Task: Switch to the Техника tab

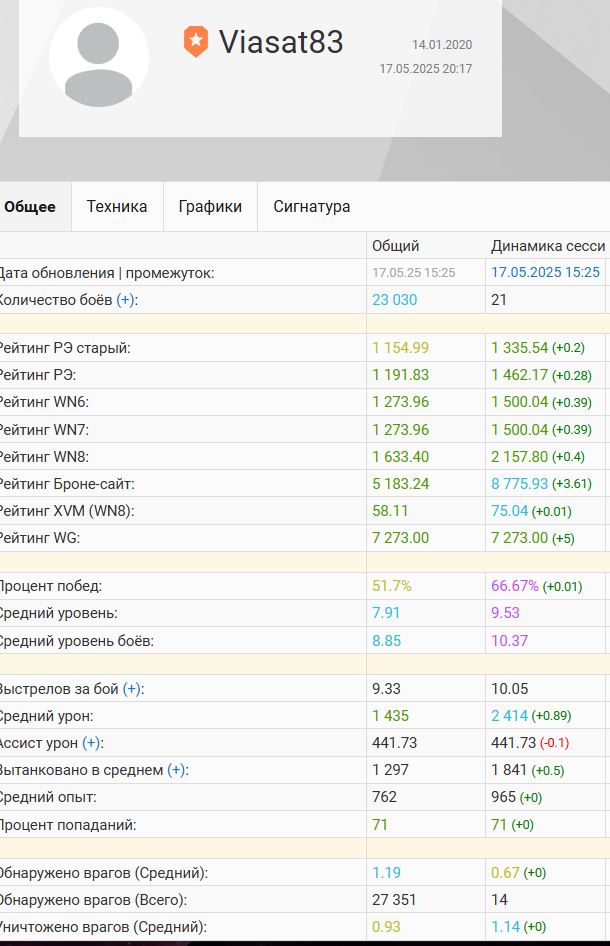Action: click(117, 207)
